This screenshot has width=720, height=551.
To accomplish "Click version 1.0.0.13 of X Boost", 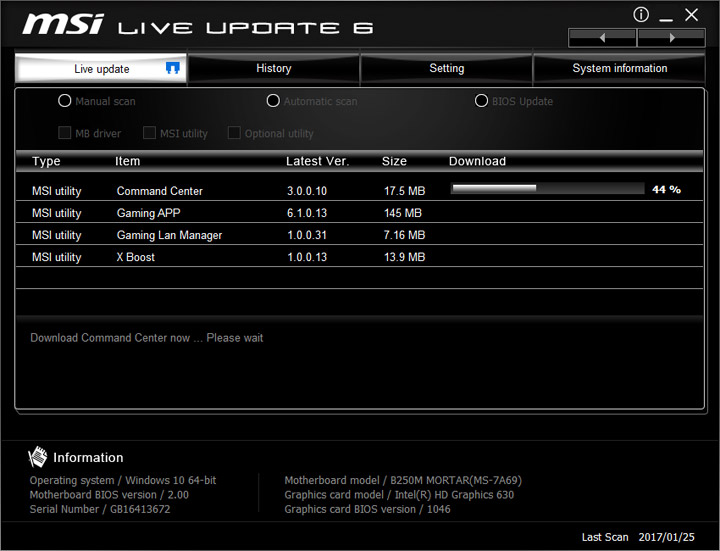I will pos(307,257).
